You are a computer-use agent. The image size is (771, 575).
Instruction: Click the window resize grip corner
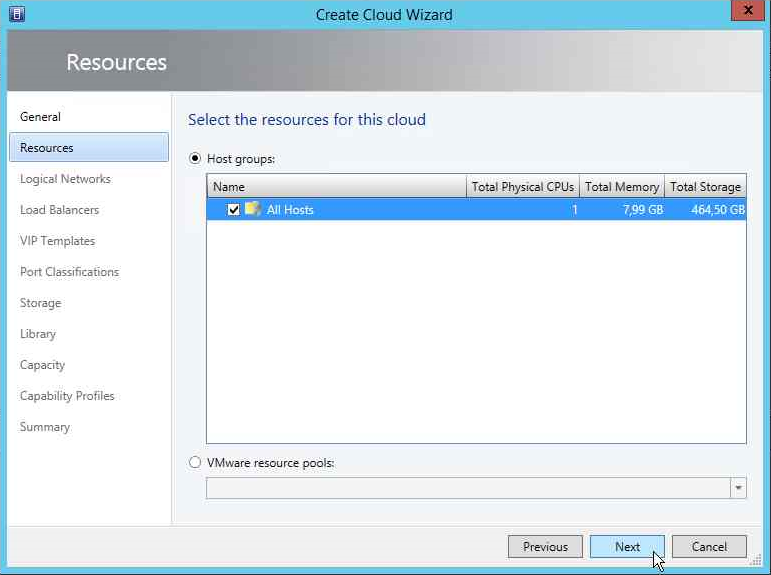click(x=757, y=561)
